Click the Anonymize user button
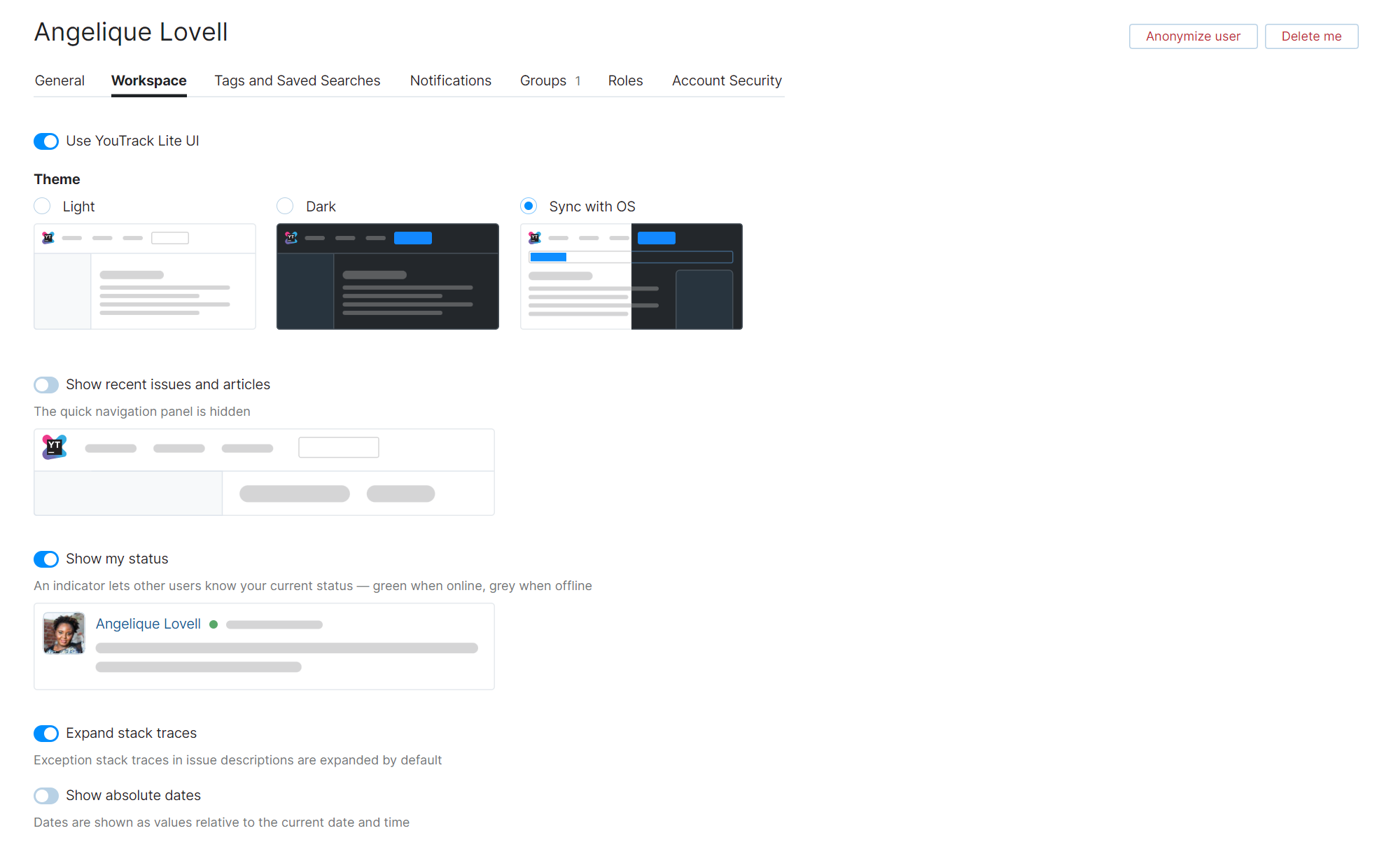This screenshot has width=1391, height=868. coord(1193,36)
